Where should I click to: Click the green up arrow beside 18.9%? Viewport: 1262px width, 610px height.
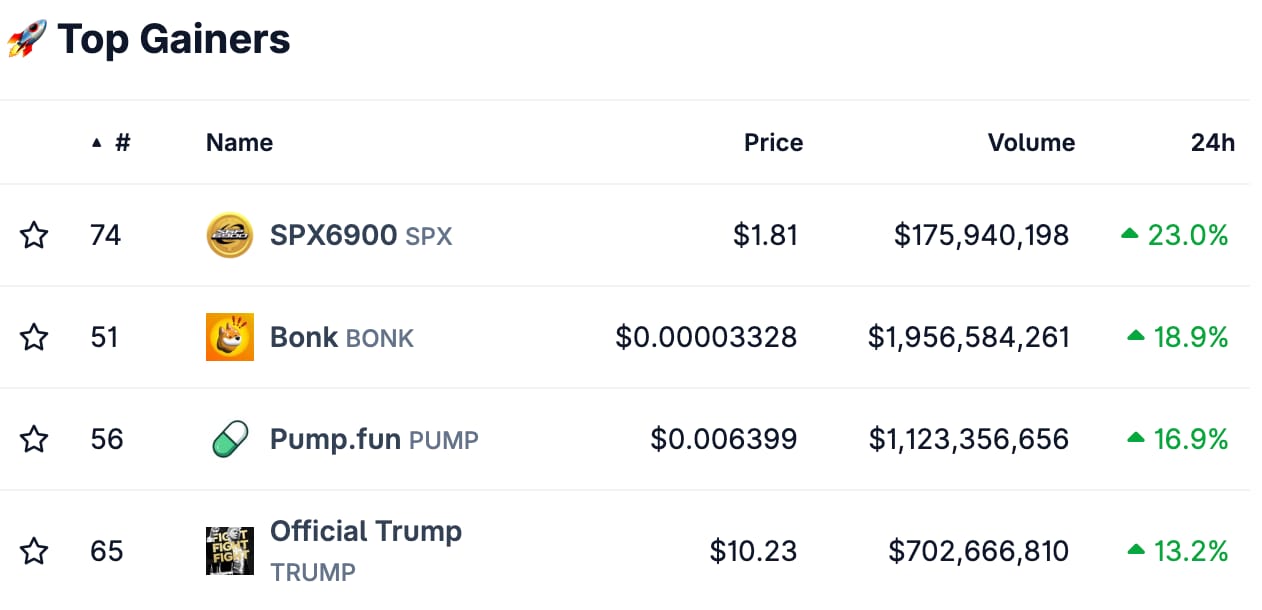[1136, 337]
